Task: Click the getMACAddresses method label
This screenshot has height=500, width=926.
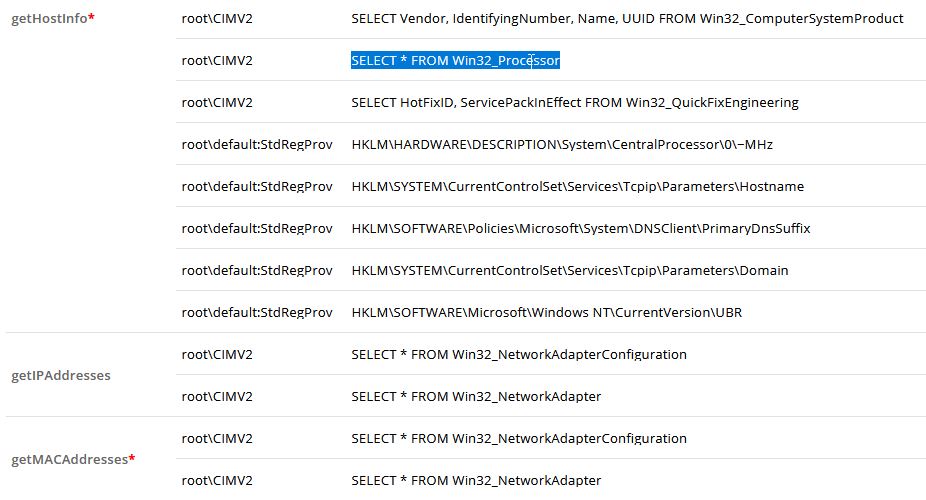Action: click(69, 460)
